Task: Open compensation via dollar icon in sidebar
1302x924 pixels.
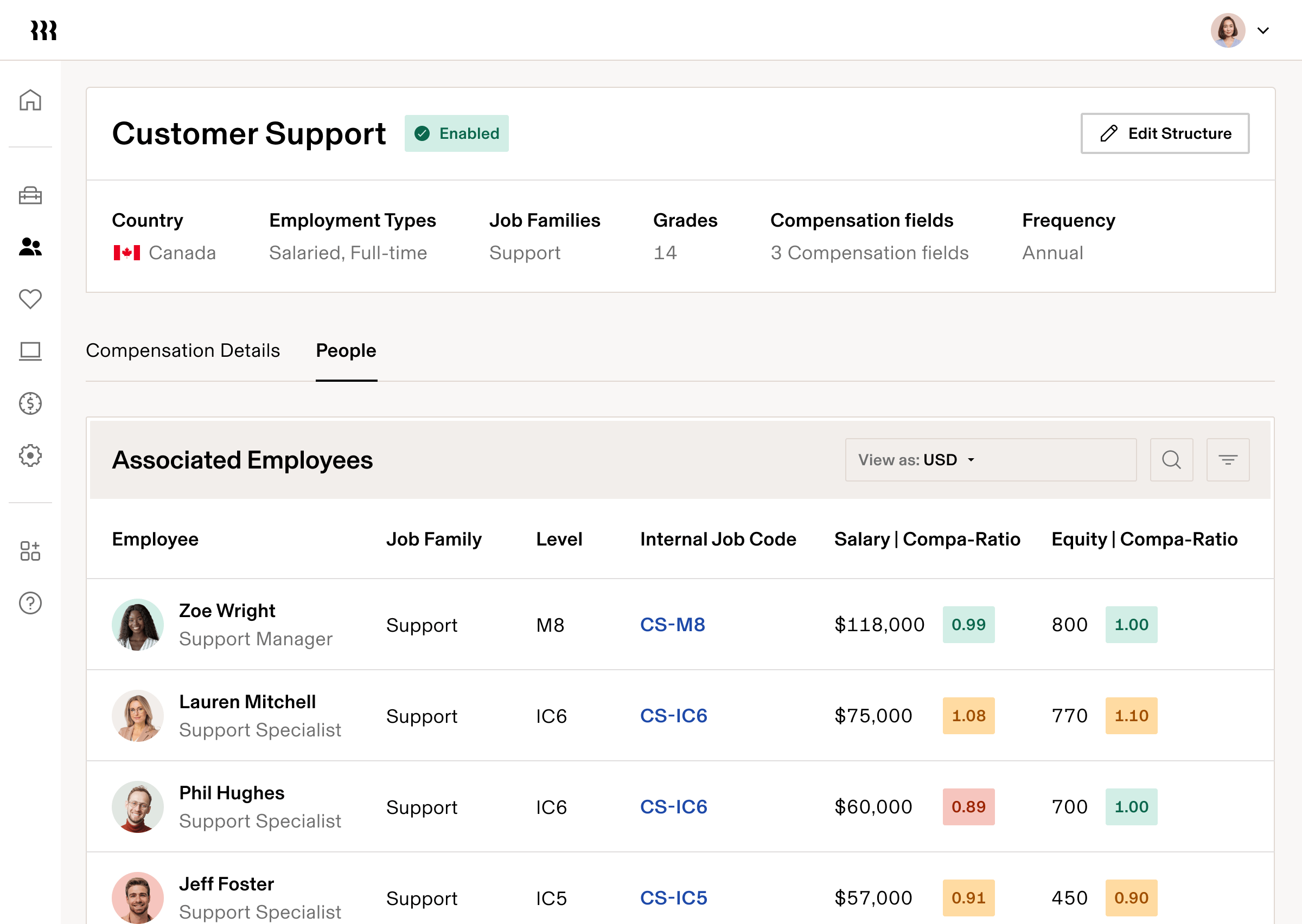Action: coord(30,403)
